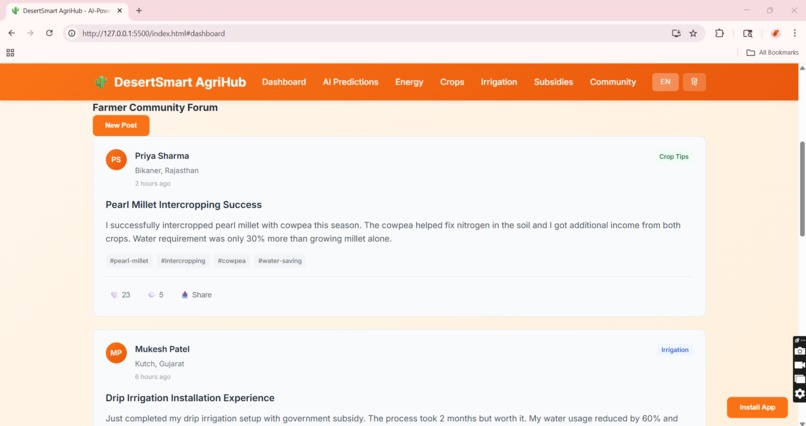The width and height of the screenshot is (806, 426).
Task: Open the browser side panel search icon
Action: [x=747, y=33]
